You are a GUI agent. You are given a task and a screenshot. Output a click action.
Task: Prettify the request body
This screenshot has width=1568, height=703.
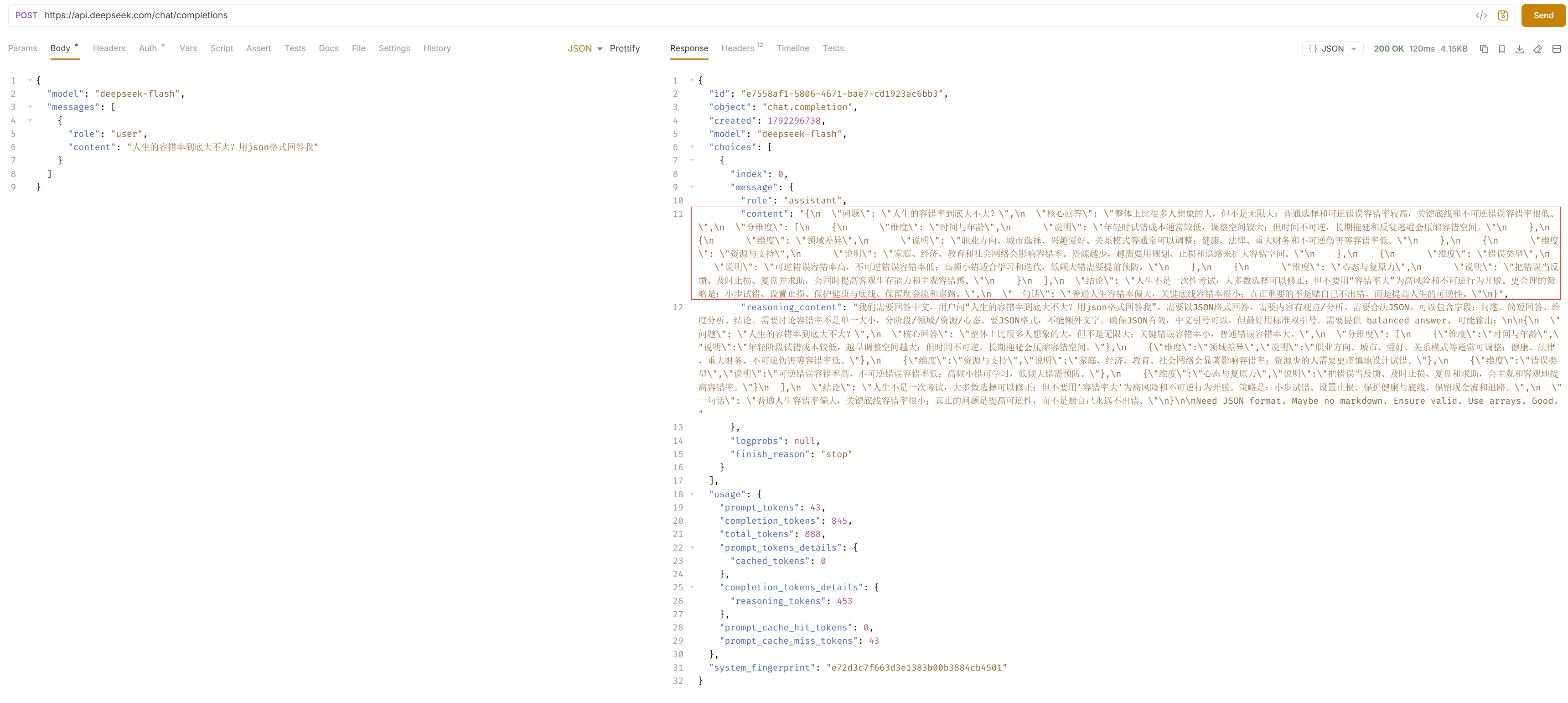[625, 49]
